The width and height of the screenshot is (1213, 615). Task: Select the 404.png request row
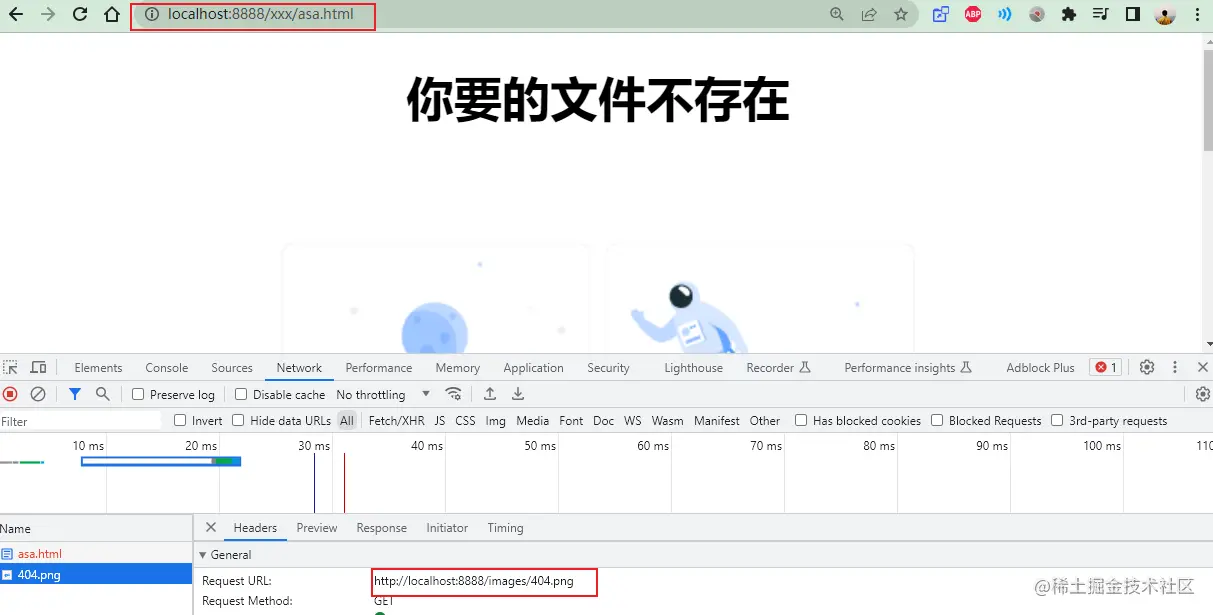(96, 575)
